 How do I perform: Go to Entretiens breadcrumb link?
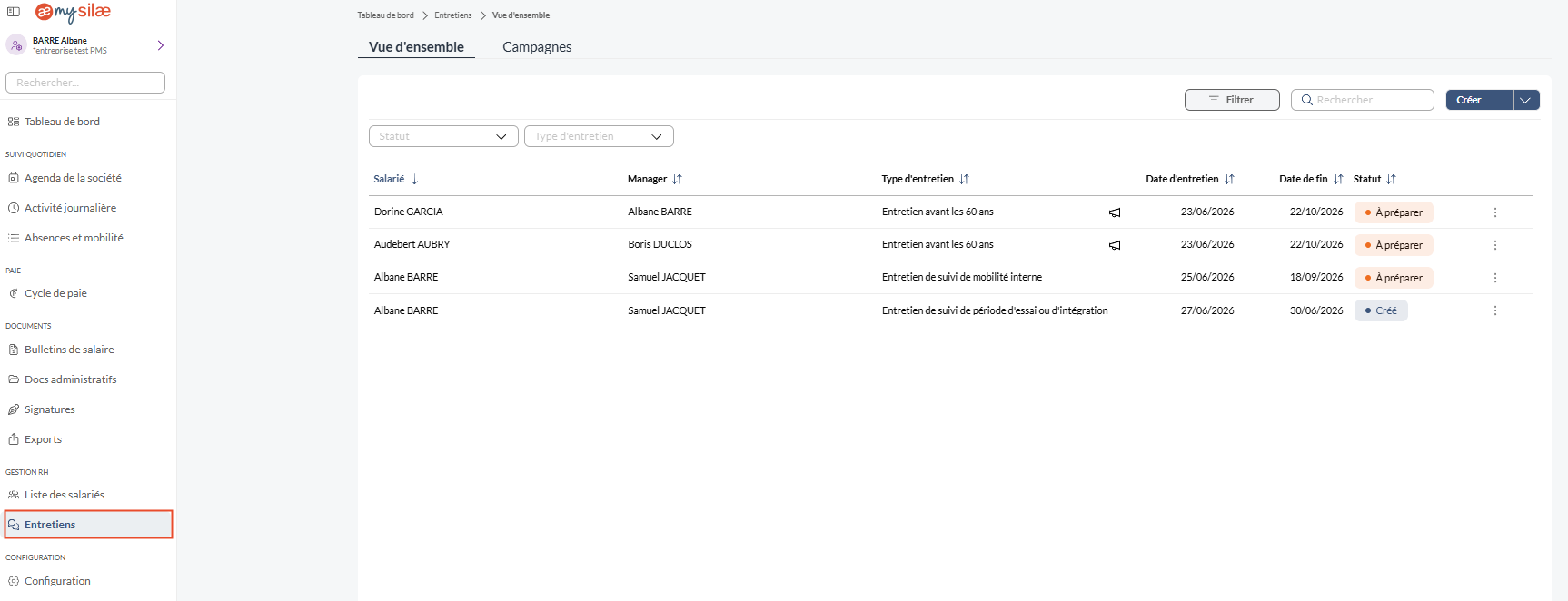(452, 15)
